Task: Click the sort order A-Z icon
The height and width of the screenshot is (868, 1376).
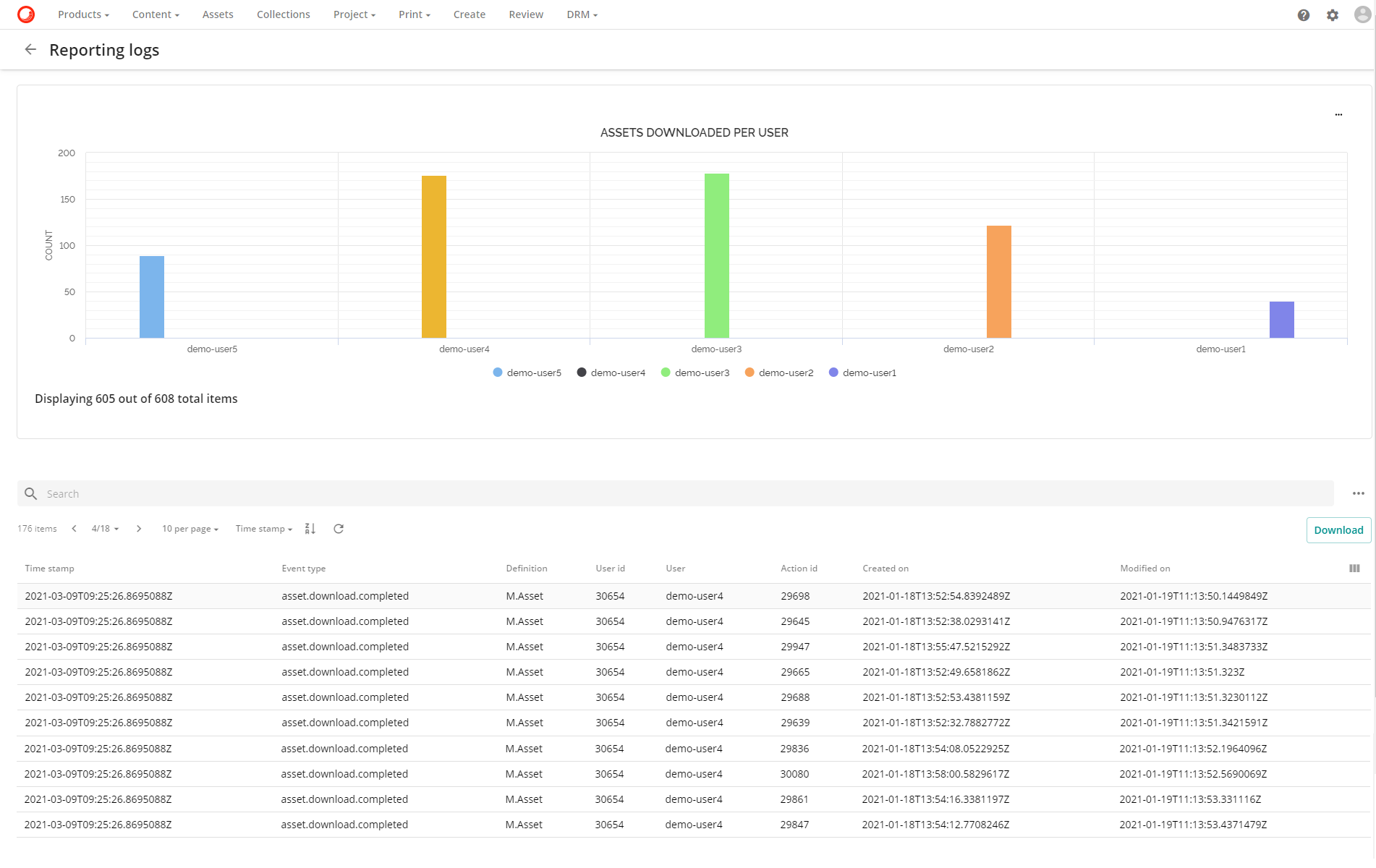Action: pyautogui.click(x=310, y=528)
